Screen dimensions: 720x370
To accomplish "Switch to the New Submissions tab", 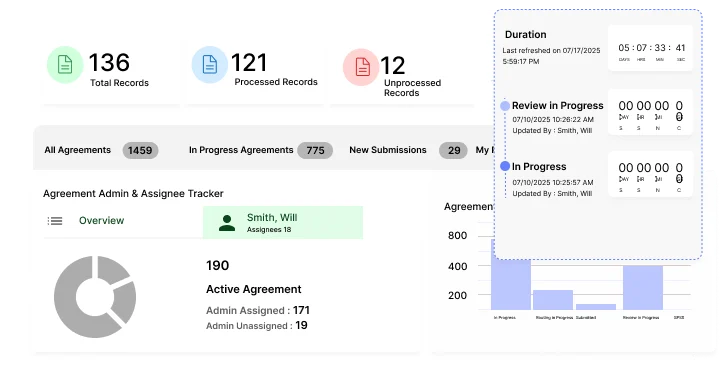I will pyautogui.click(x=388, y=150).
